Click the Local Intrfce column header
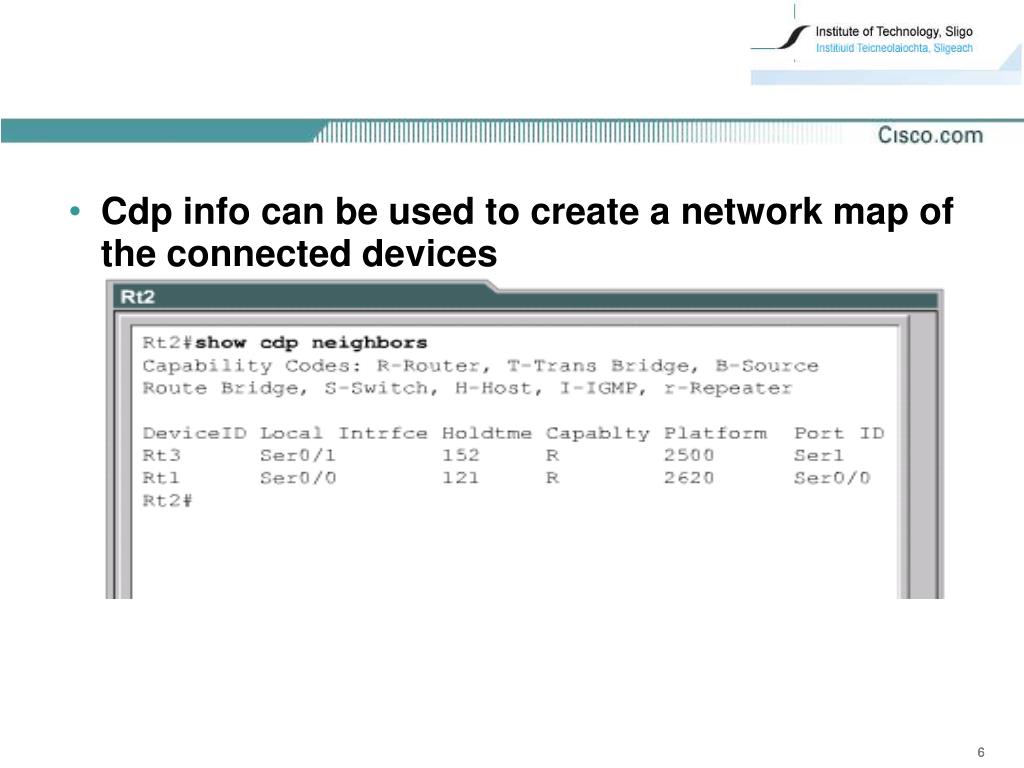The width and height of the screenshot is (1024, 768). [344, 433]
